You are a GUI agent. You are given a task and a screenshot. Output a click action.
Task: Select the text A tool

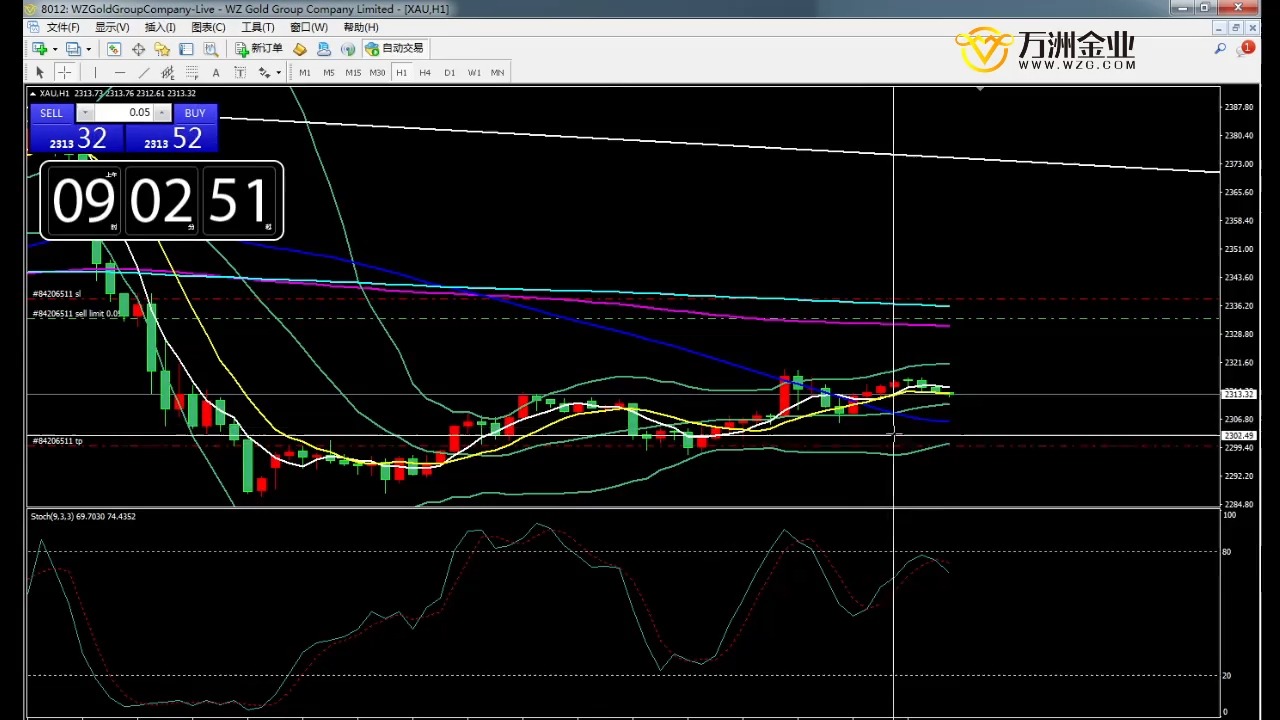[216, 72]
